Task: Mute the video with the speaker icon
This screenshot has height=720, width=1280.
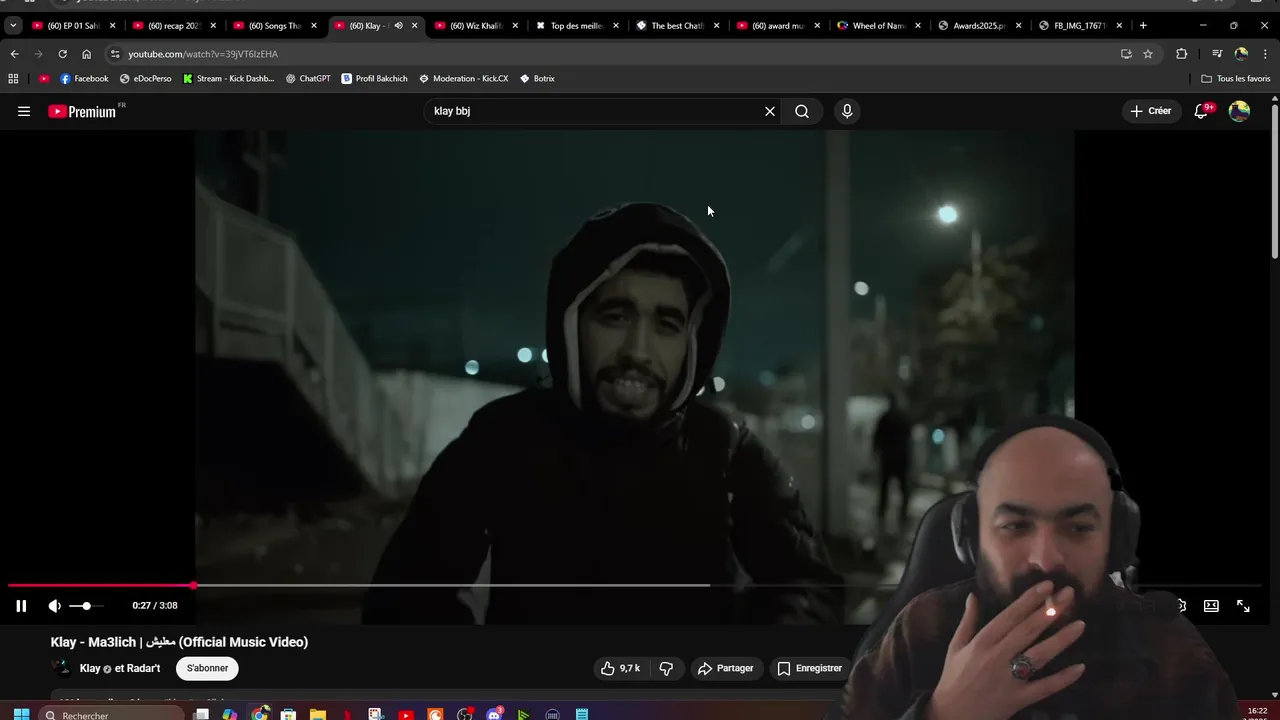Action: [x=55, y=606]
